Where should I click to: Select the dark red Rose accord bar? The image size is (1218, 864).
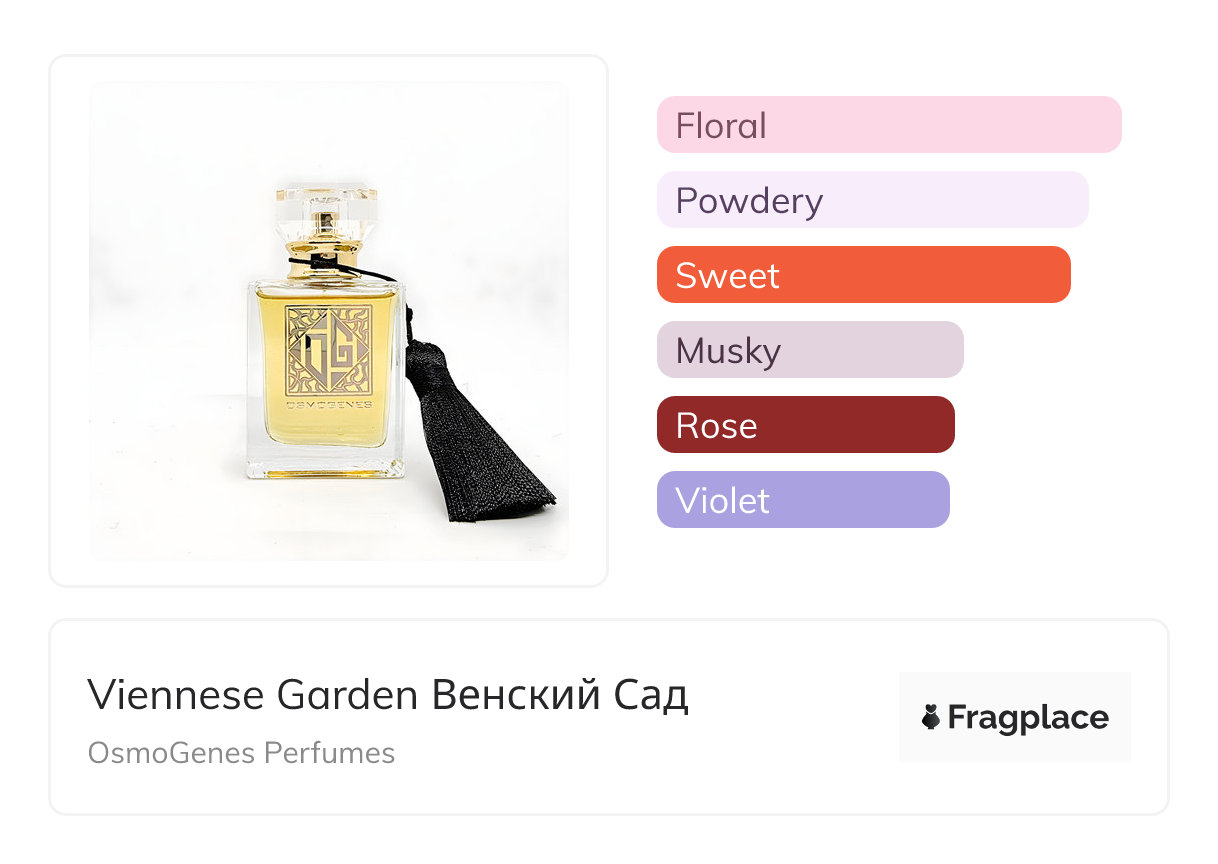[805, 425]
